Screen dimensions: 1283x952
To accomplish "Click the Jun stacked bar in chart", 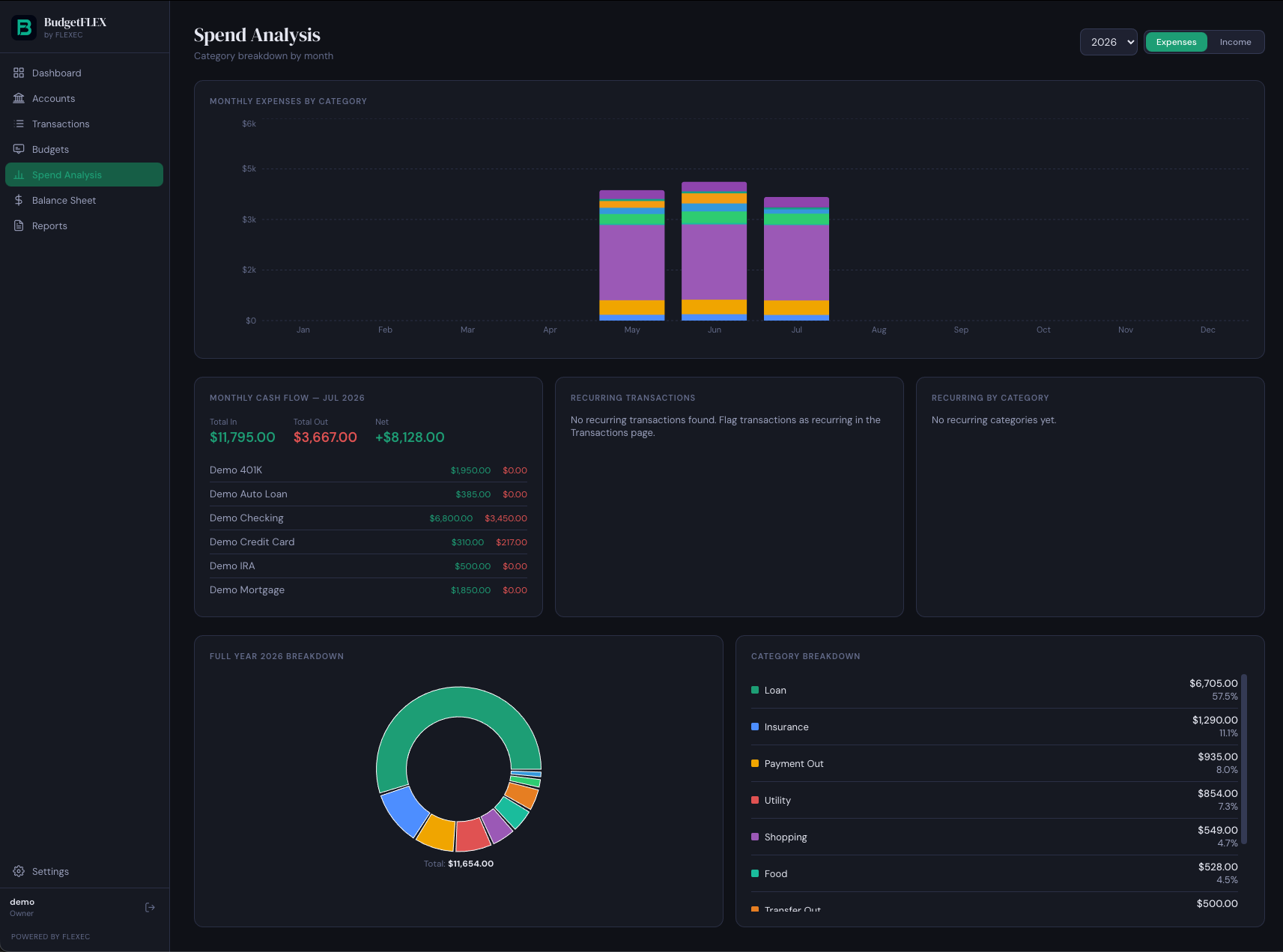I will click(714, 251).
